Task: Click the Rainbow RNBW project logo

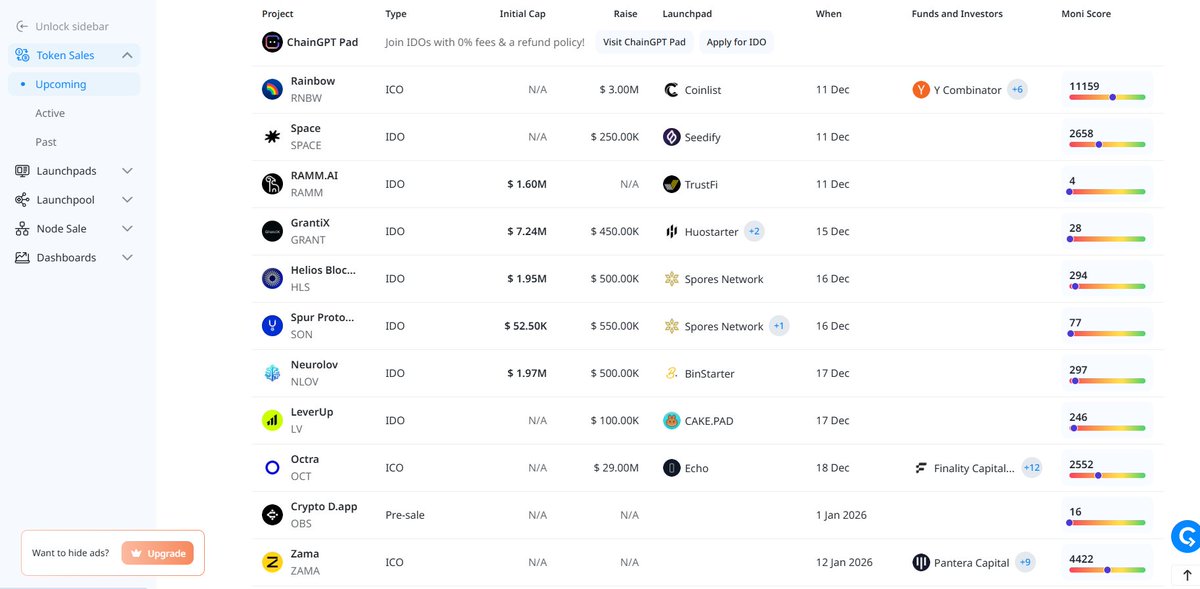Action: pos(272,90)
